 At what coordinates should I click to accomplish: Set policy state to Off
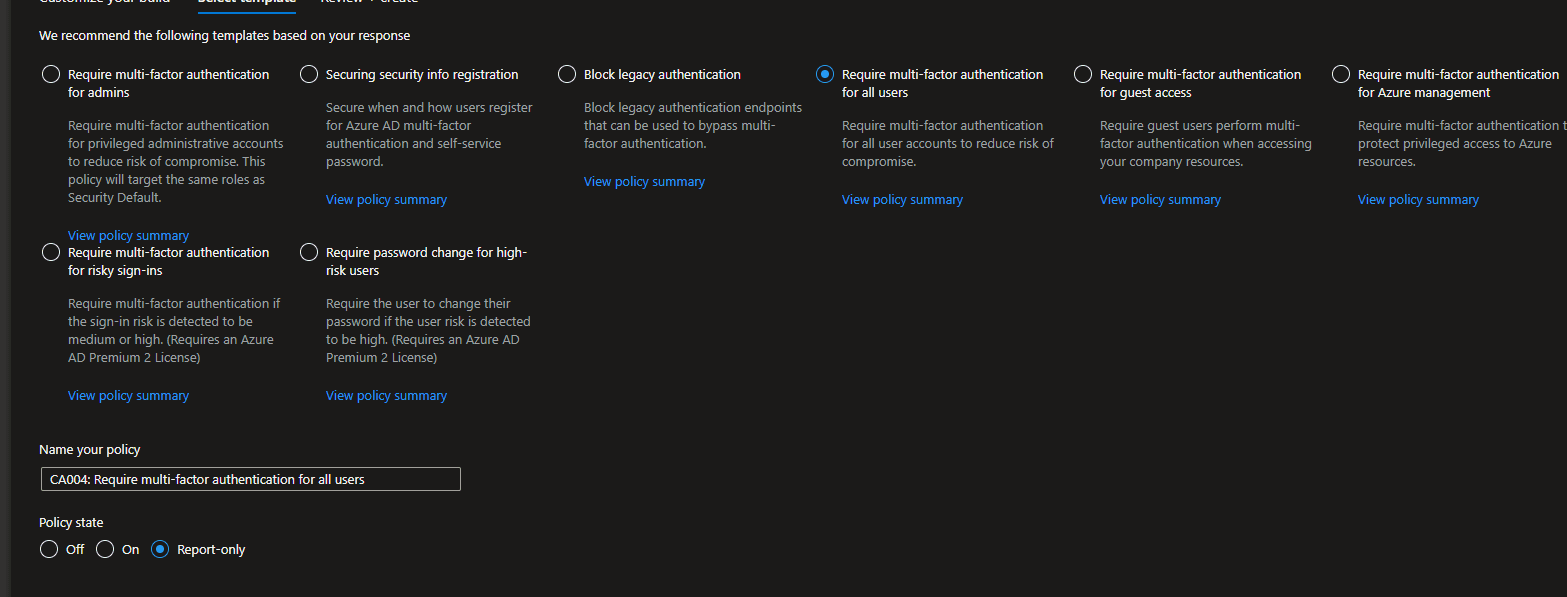(48, 549)
